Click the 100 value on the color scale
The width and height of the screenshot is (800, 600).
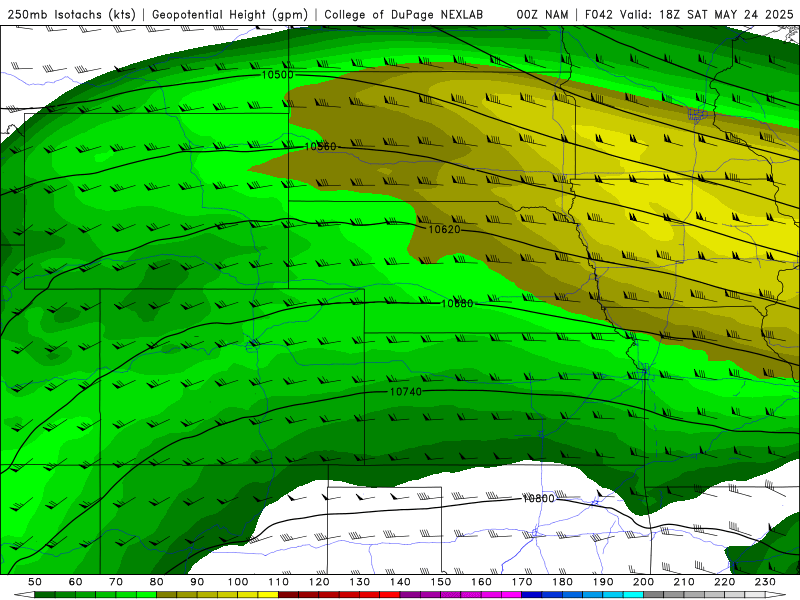(x=238, y=582)
